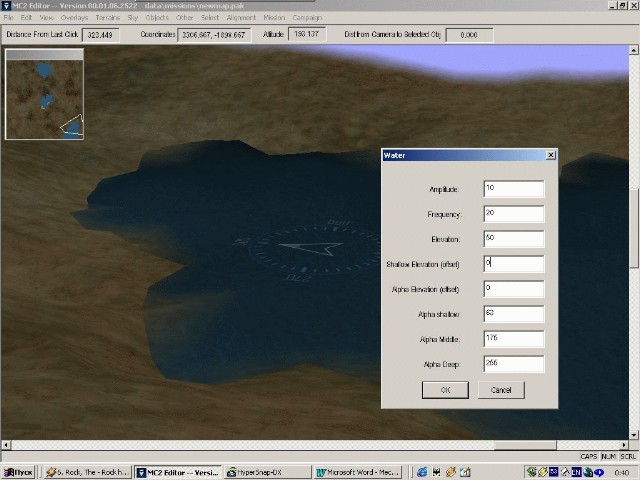This screenshot has height=480, width=640.
Task: Click the Alpha Deep input field
Action: [513, 364]
